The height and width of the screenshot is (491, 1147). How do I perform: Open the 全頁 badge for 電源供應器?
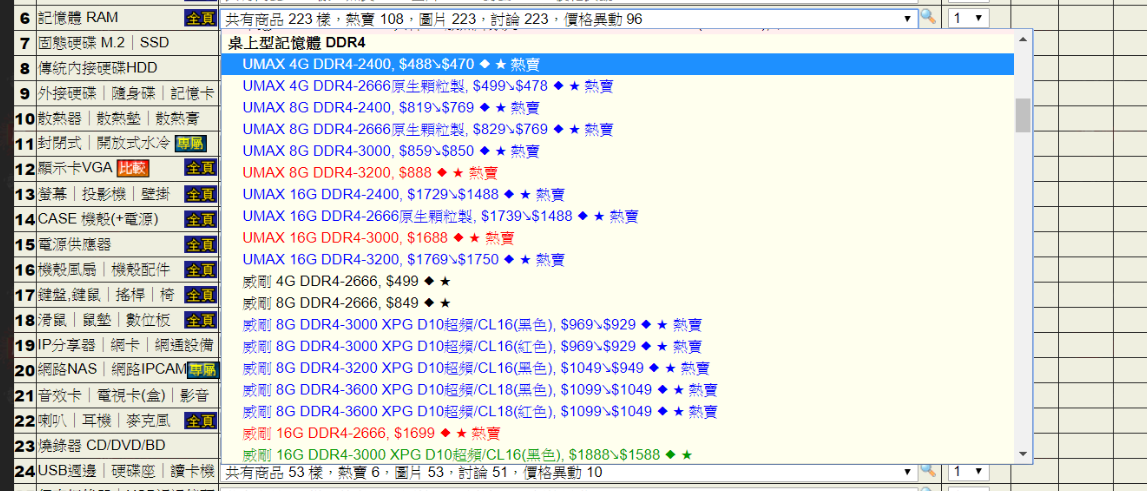click(200, 244)
